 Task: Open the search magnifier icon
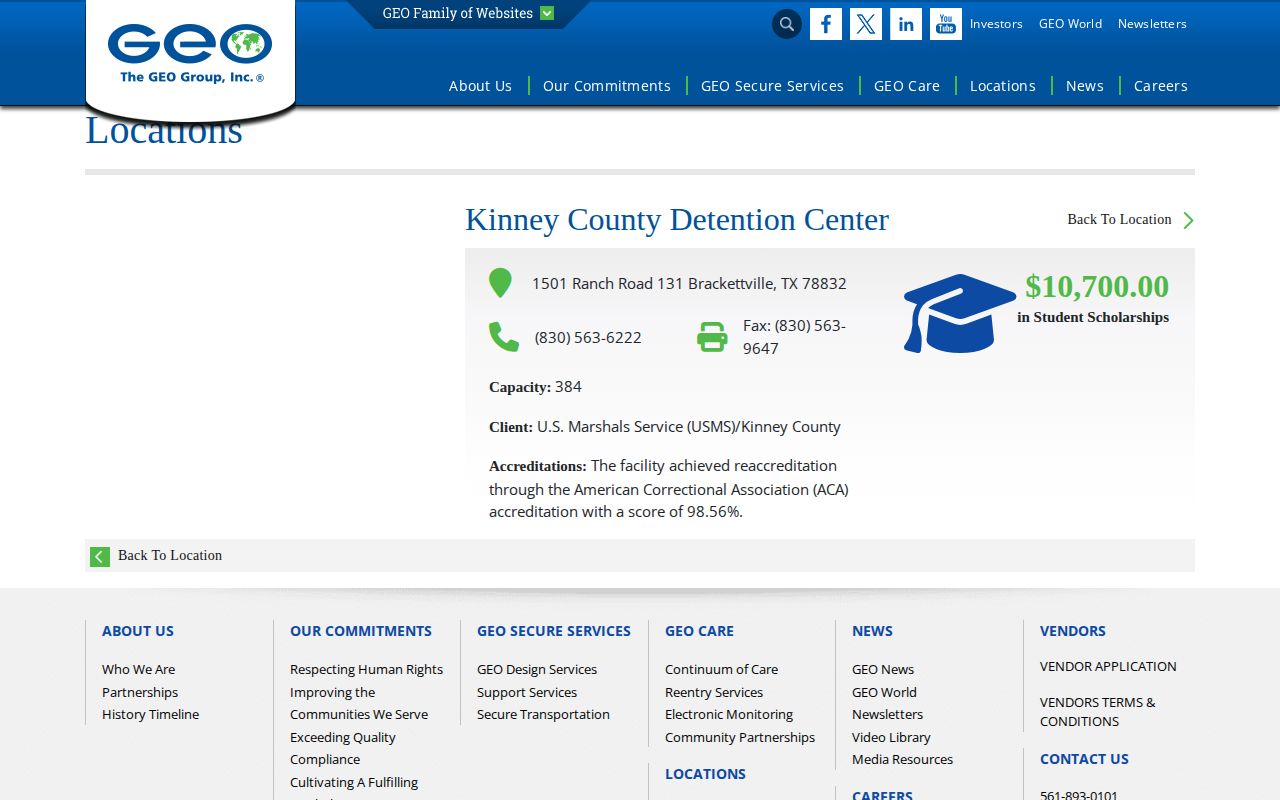[x=787, y=24]
